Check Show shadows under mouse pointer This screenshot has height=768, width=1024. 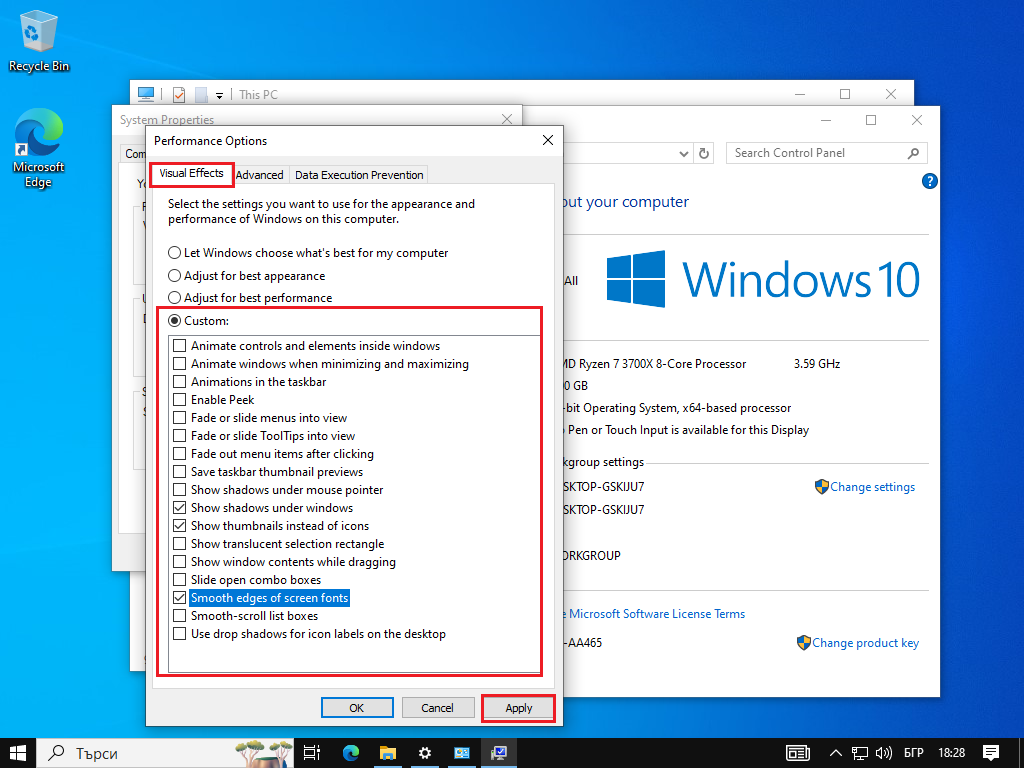click(x=180, y=490)
